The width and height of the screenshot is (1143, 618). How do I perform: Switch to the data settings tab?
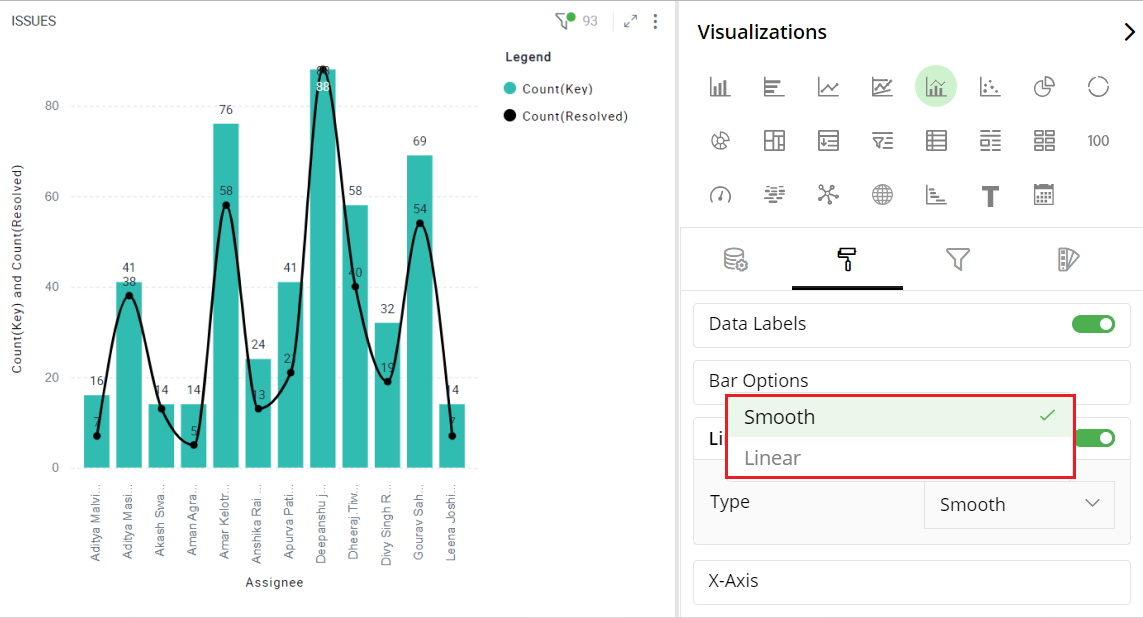click(736, 259)
